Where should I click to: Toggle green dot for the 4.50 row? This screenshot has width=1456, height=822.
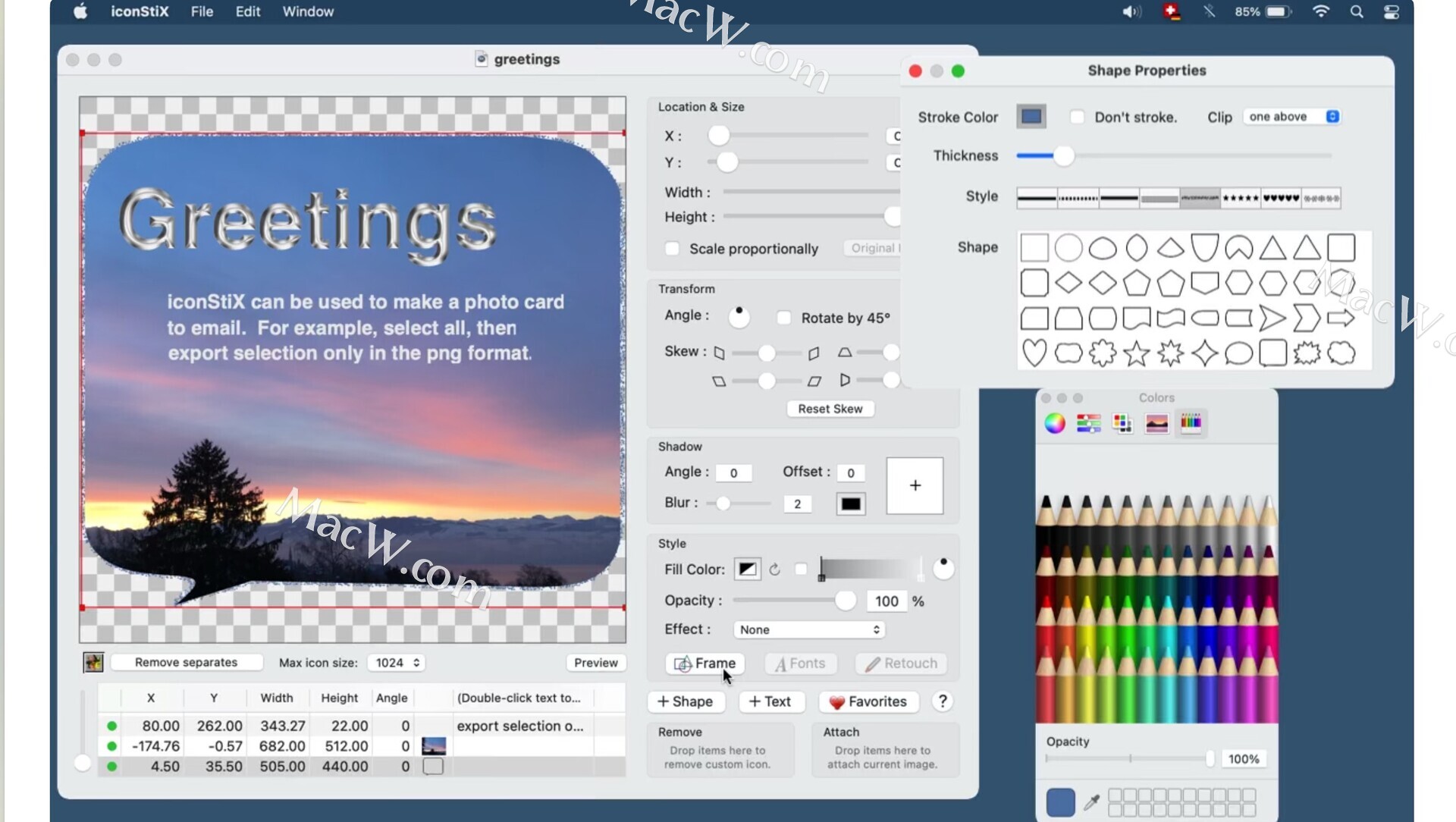pyautogui.click(x=111, y=767)
